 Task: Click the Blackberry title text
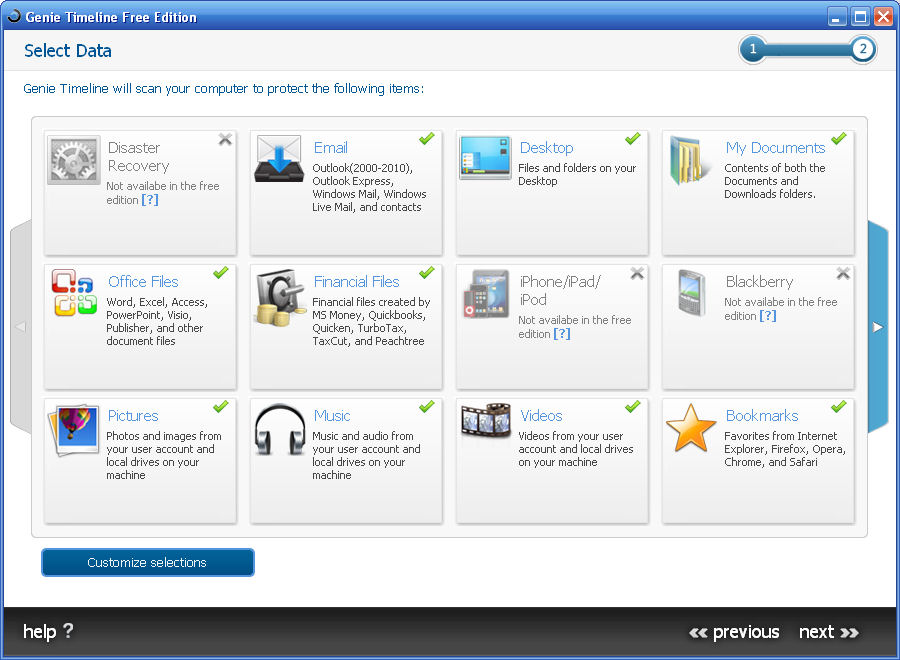pyautogui.click(x=759, y=282)
